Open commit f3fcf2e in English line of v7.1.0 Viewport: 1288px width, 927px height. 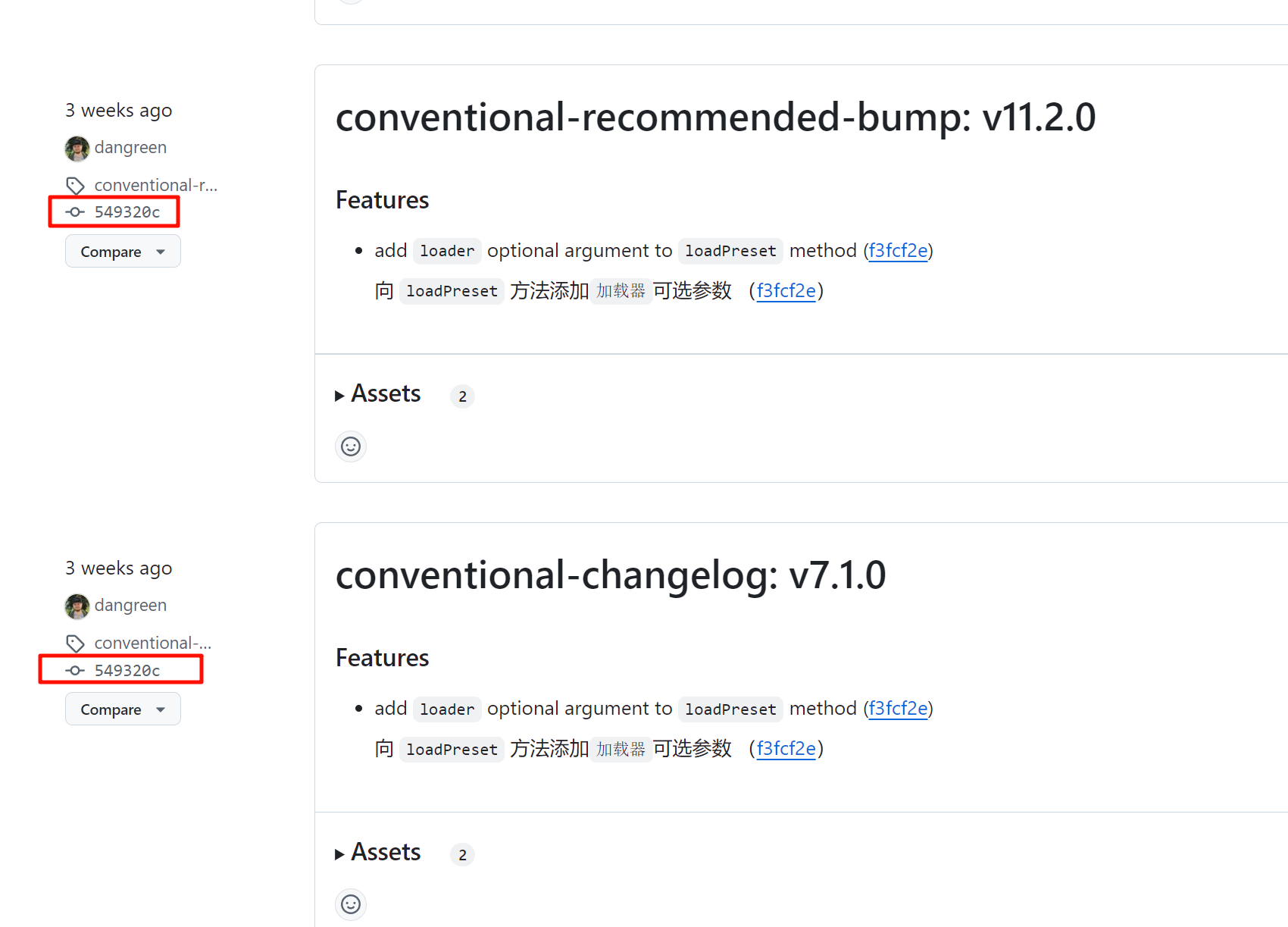[x=898, y=709]
